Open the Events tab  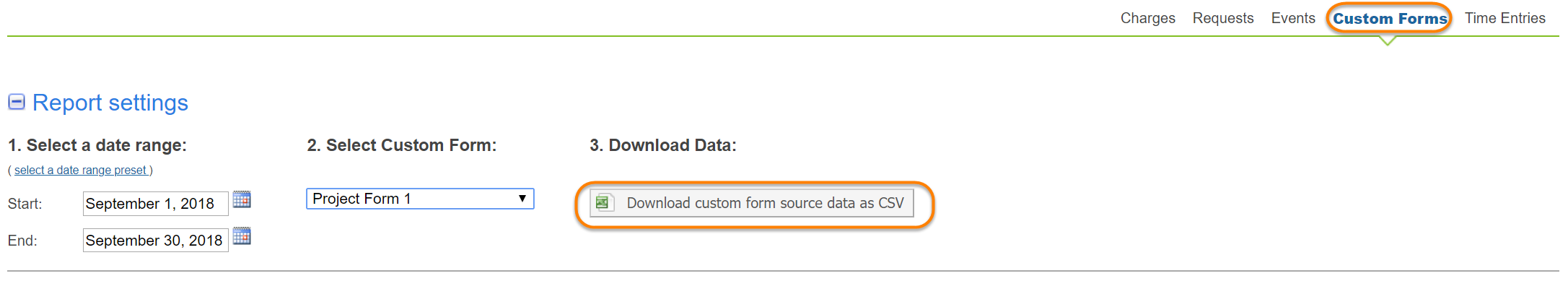pos(1292,18)
